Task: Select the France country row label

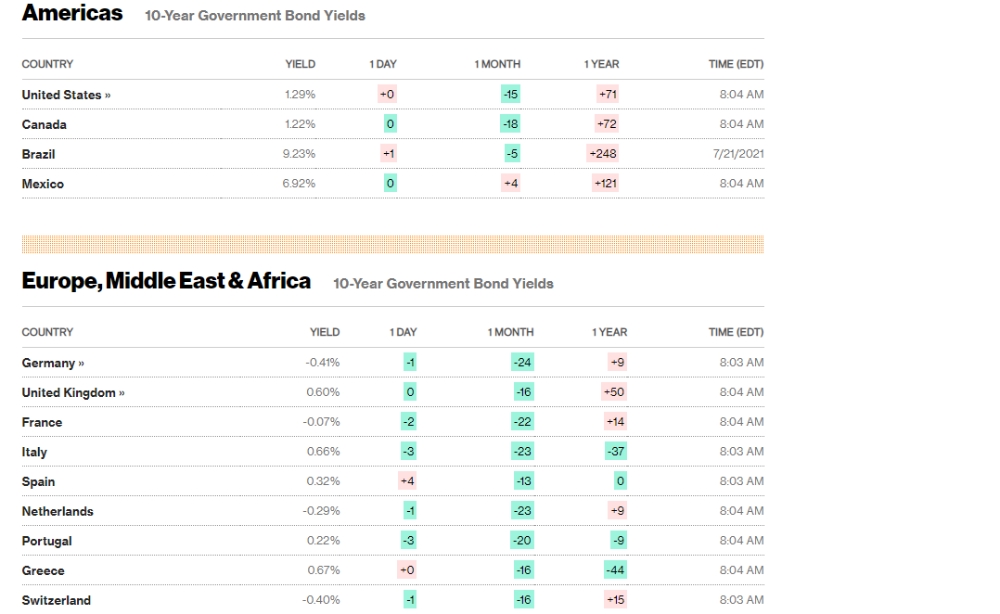Action: [42, 422]
